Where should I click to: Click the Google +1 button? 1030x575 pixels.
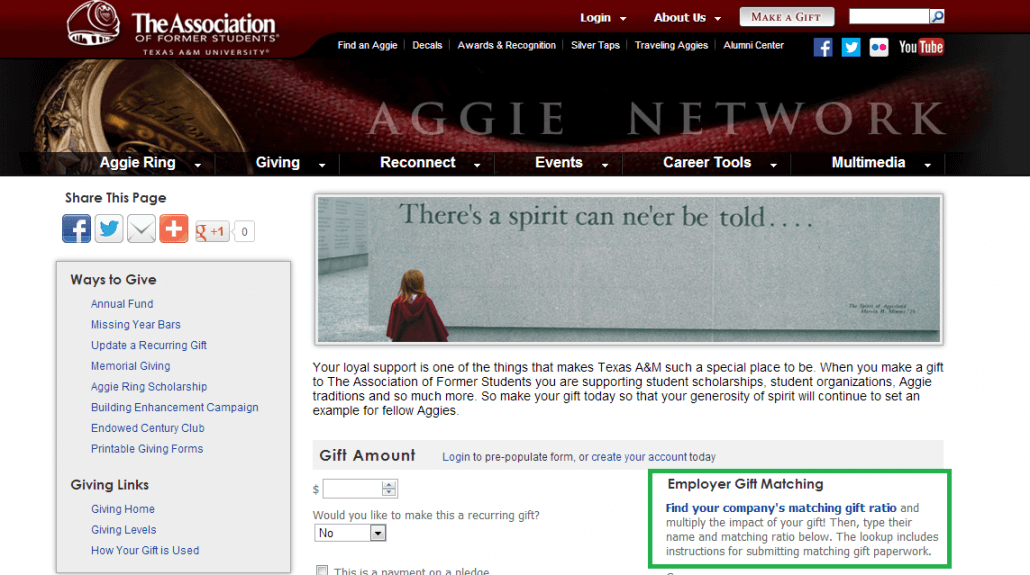(212, 232)
